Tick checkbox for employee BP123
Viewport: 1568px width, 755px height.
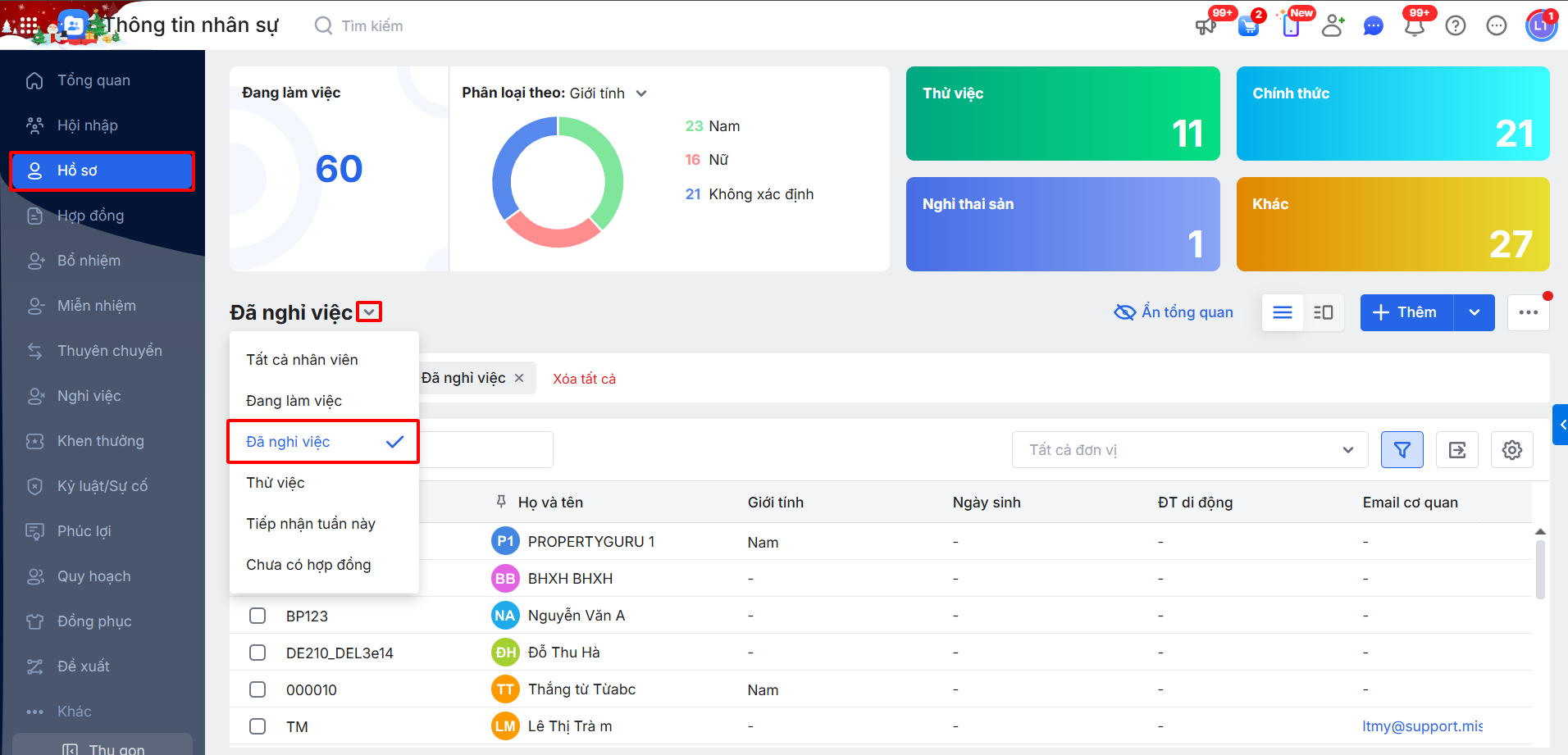point(258,616)
